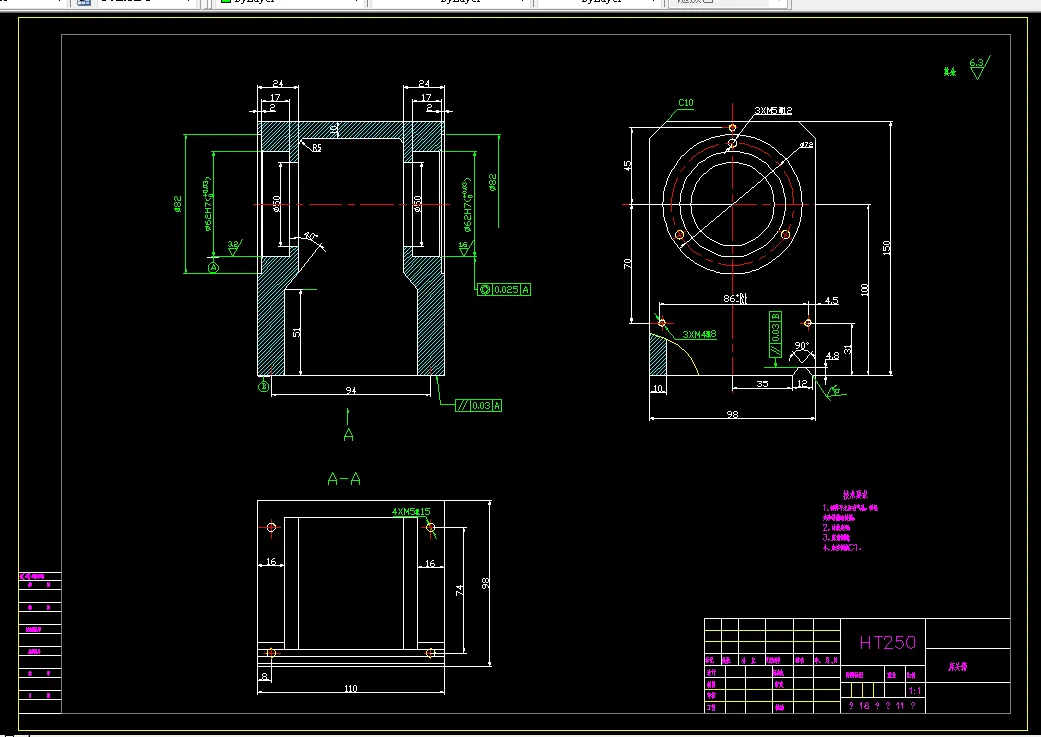Viewport: 1041px width, 737px height.
Task: Select the 86 hole spacing dimension
Action: tap(735, 298)
